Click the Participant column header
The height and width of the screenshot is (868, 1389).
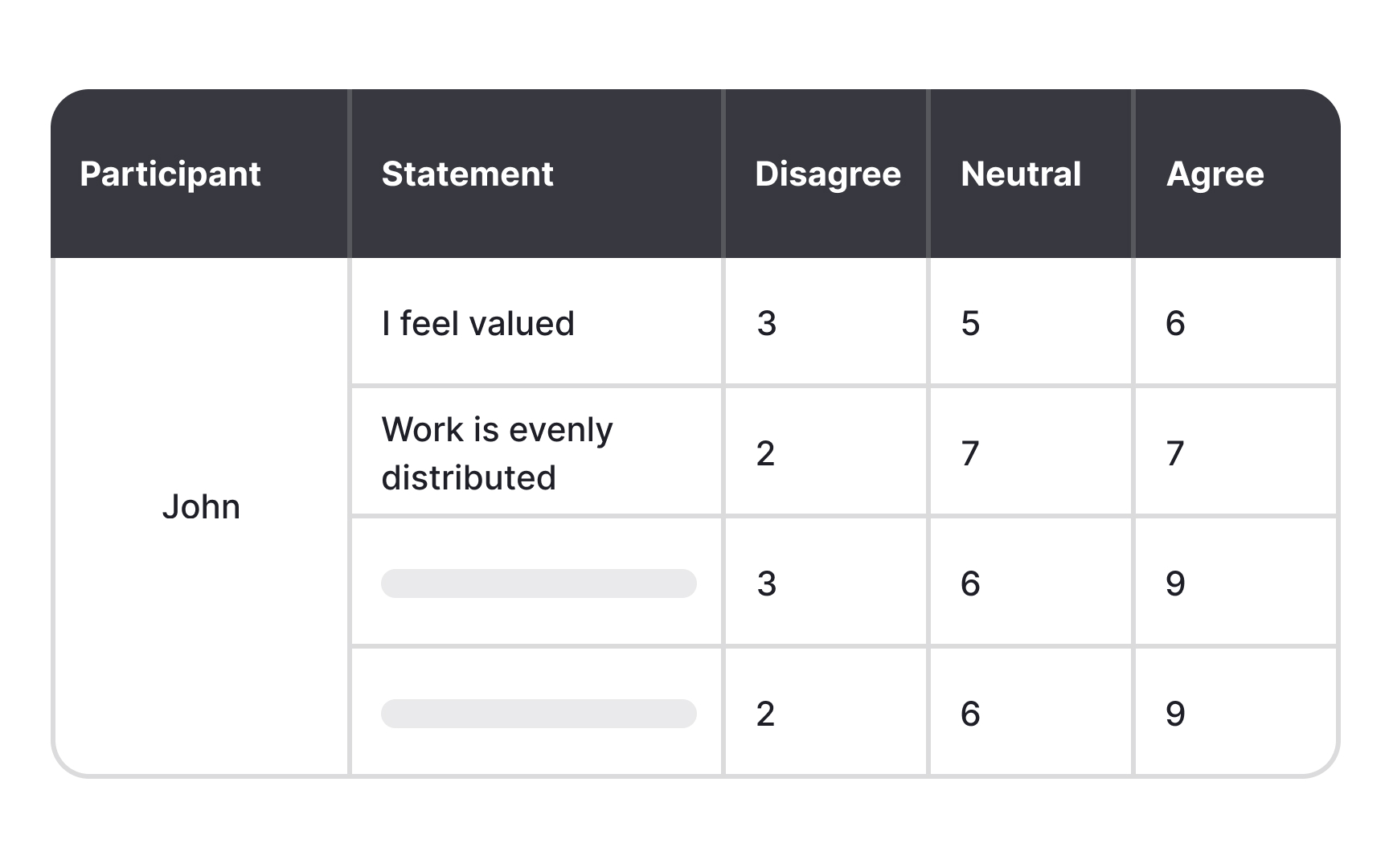tap(170, 174)
